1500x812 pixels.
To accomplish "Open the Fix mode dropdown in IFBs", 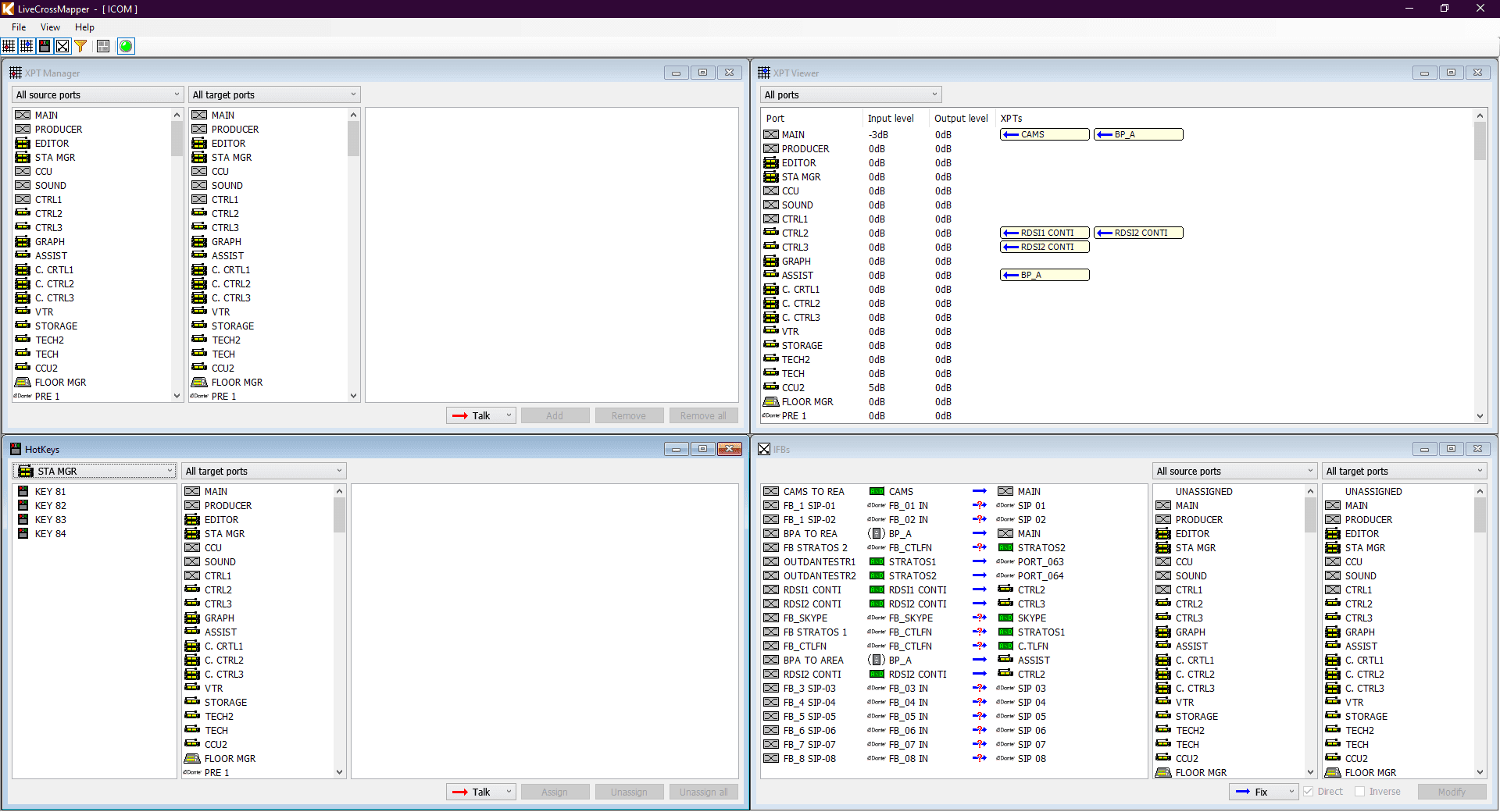I will pos(1264,792).
